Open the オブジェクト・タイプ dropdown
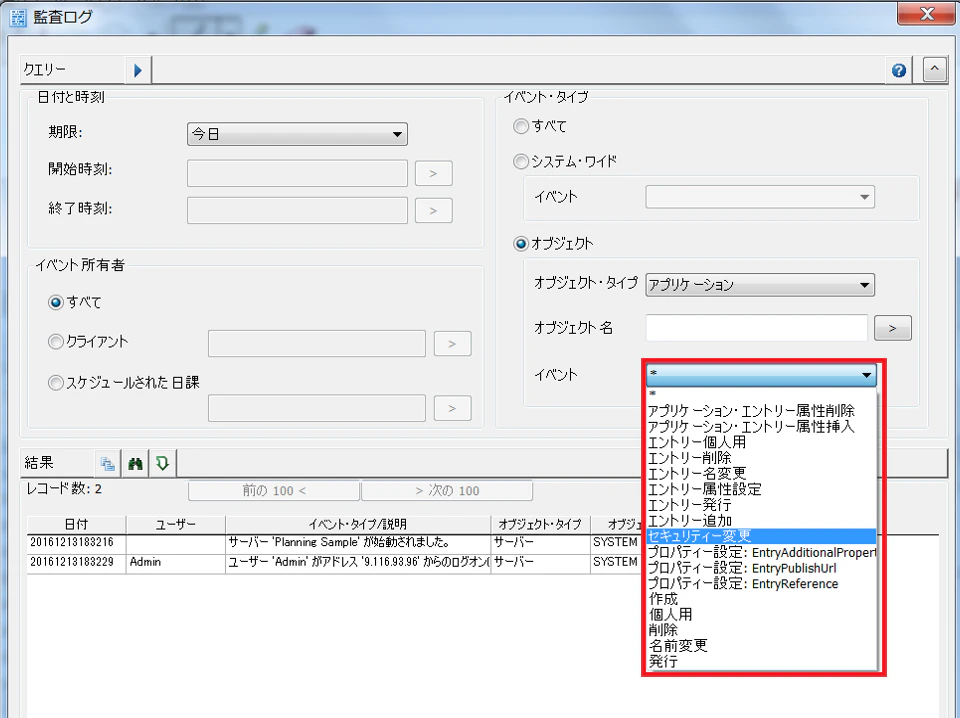Screen dimensions: 960x718 [760, 285]
